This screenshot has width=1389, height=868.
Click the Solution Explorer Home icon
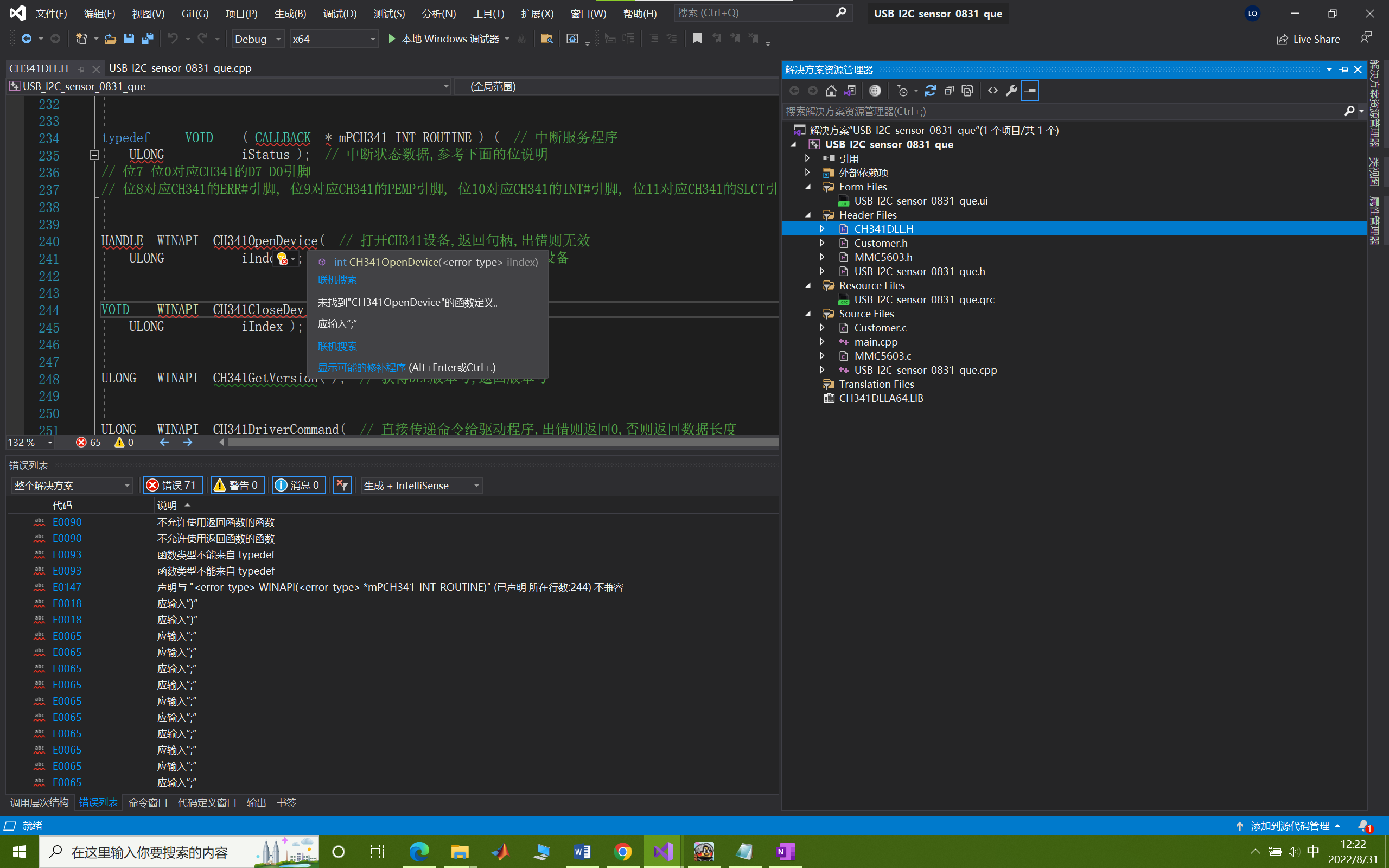coord(831,91)
